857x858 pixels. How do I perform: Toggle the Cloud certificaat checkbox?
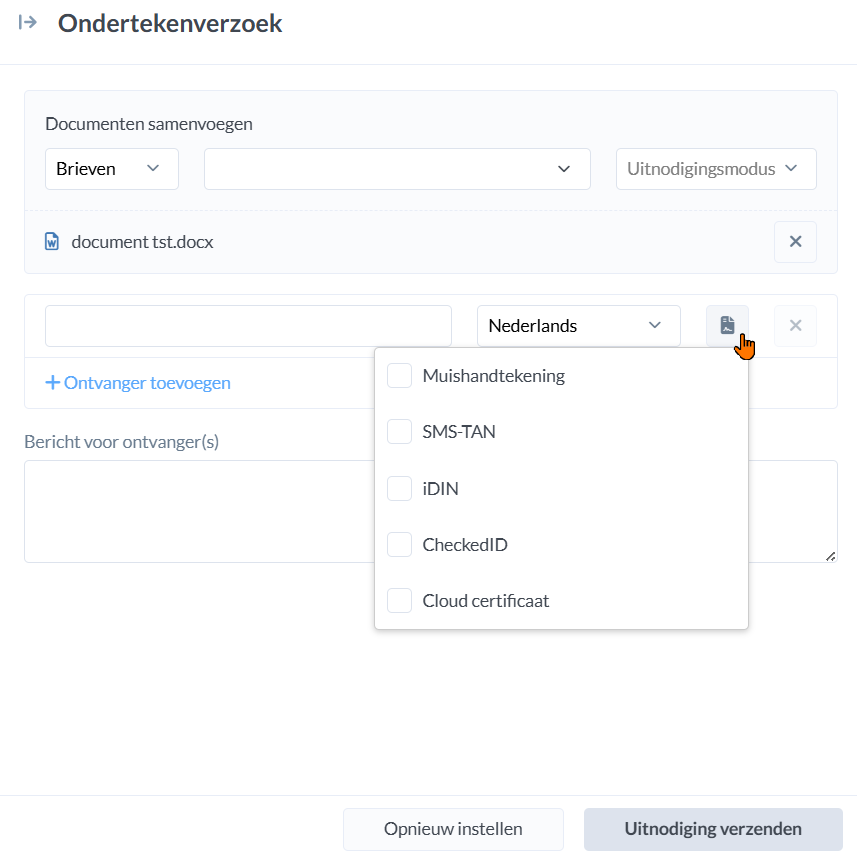click(400, 601)
